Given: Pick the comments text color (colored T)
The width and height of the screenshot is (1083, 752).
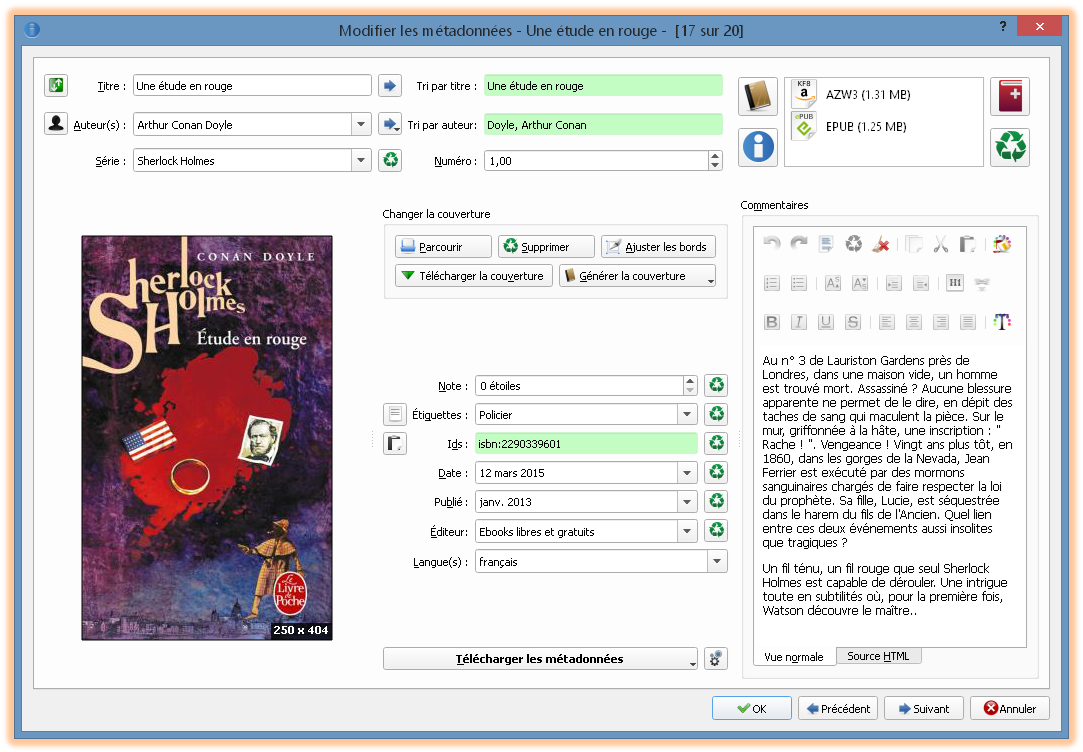Looking at the screenshot, I should (1001, 322).
